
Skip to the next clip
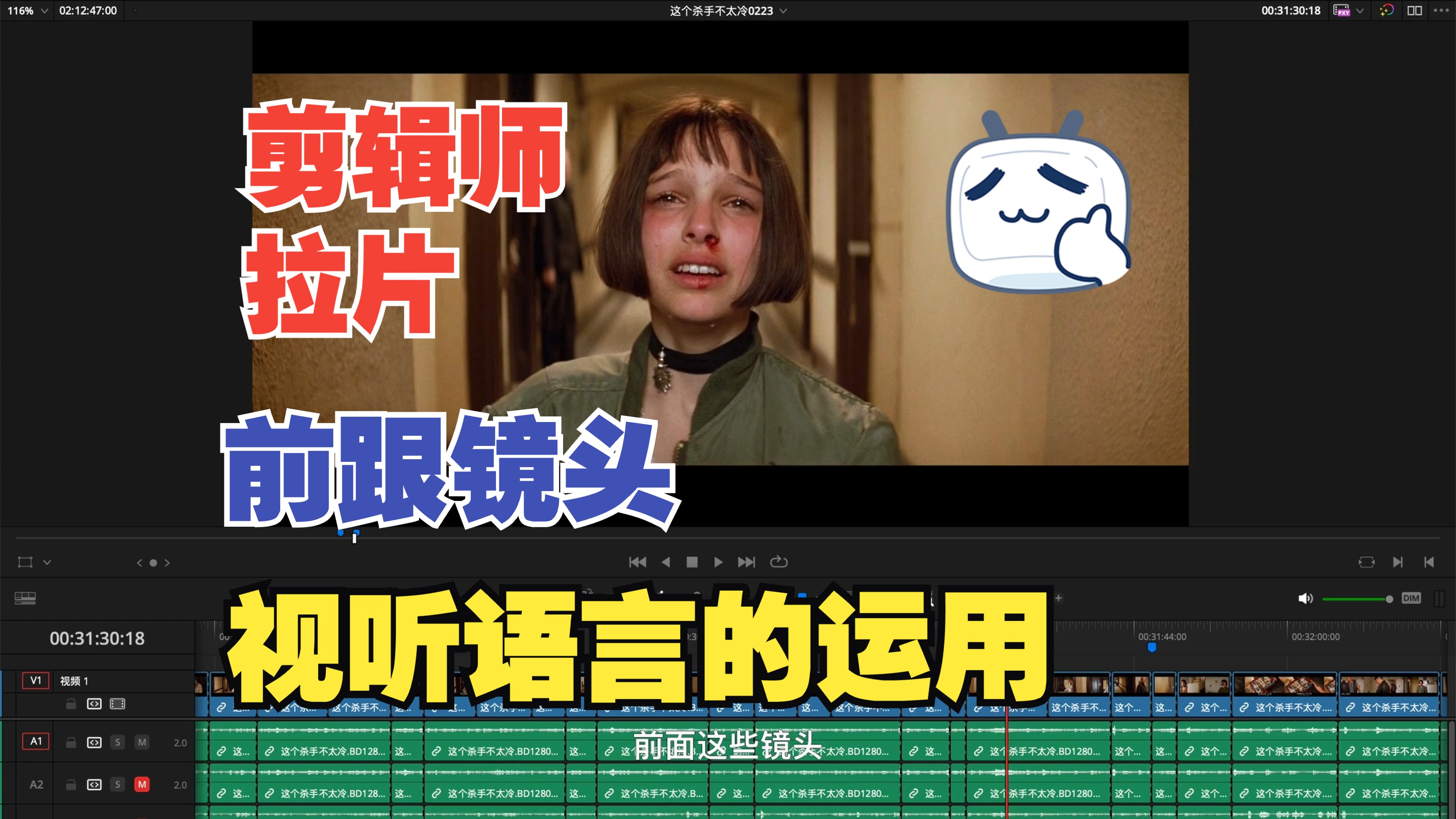[1398, 562]
